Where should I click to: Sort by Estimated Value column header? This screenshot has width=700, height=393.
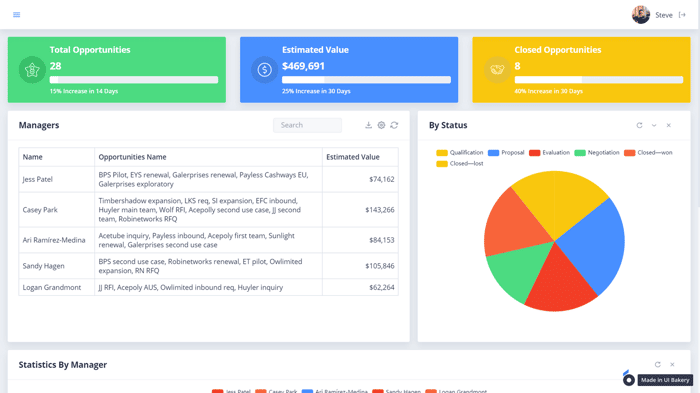click(x=353, y=157)
